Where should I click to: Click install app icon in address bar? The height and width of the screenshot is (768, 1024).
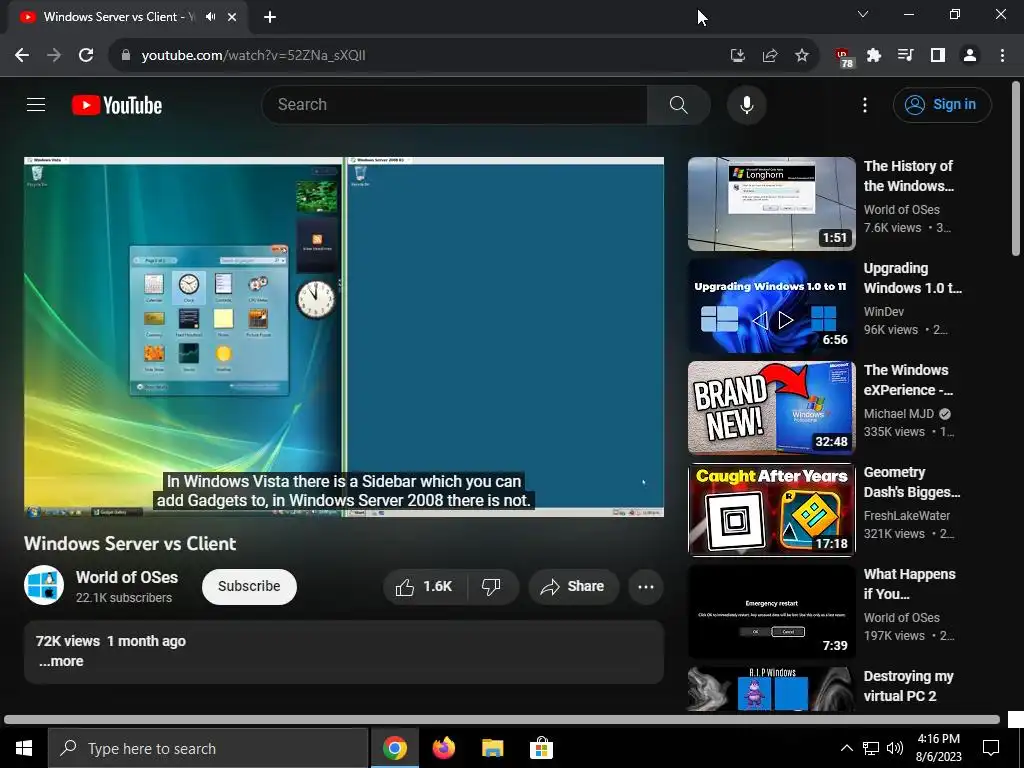pyautogui.click(x=737, y=56)
